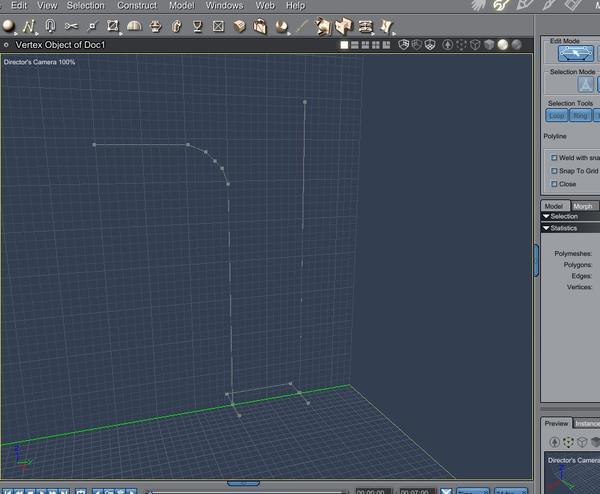600x494 pixels.
Task: Click the link vertices tool icon
Action: pyautogui.click(x=92, y=26)
